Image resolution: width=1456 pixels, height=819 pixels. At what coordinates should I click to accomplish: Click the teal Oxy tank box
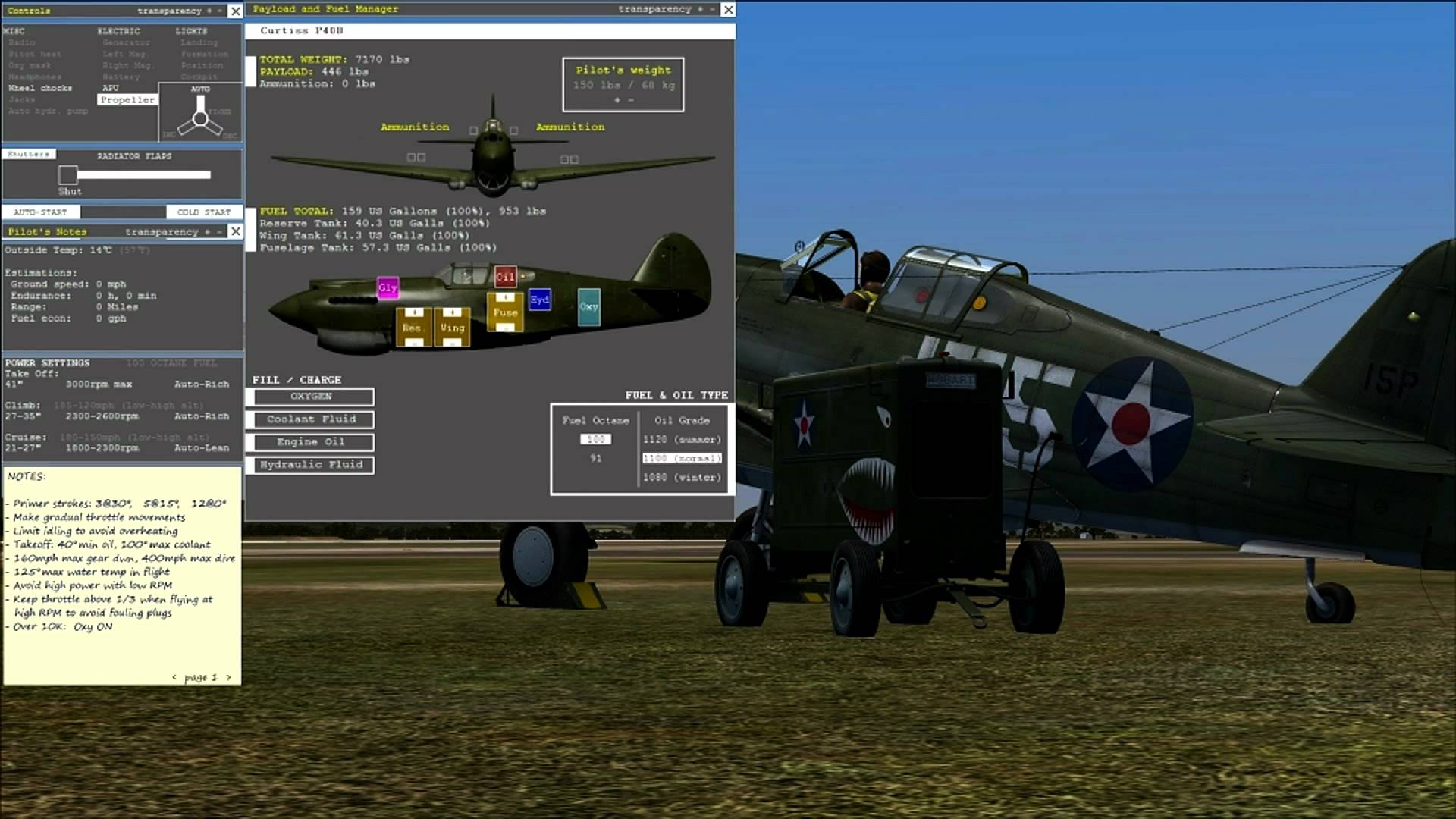click(589, 307)
